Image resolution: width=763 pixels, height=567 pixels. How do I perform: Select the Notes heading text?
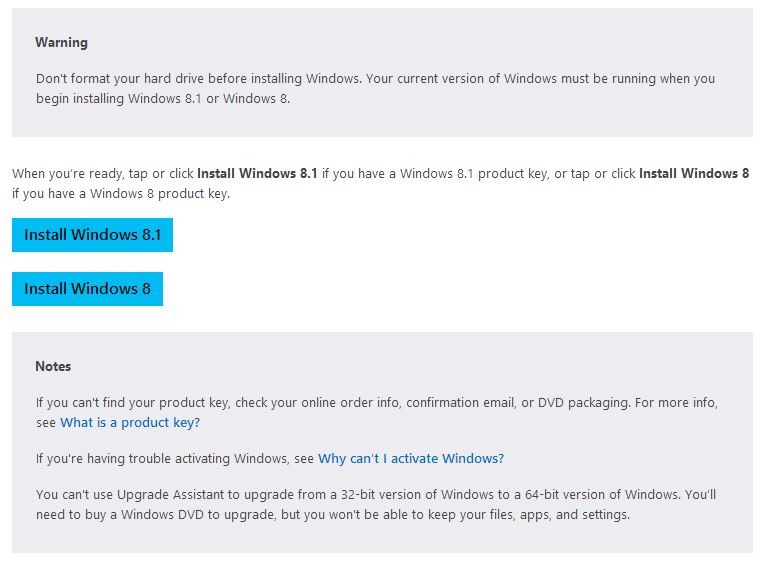(53, 366)
